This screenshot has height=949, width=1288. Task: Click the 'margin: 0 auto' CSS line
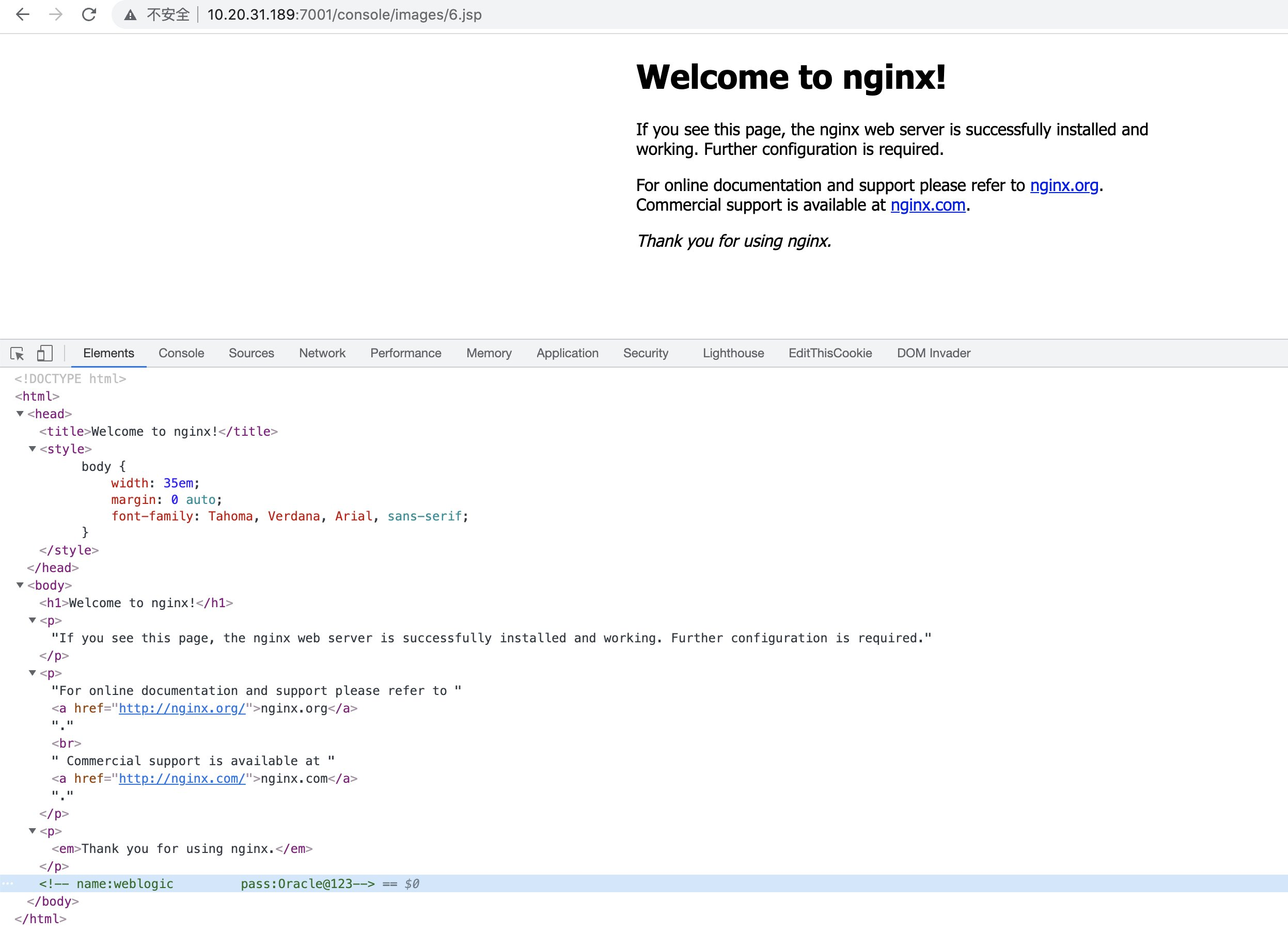point(167,500)
